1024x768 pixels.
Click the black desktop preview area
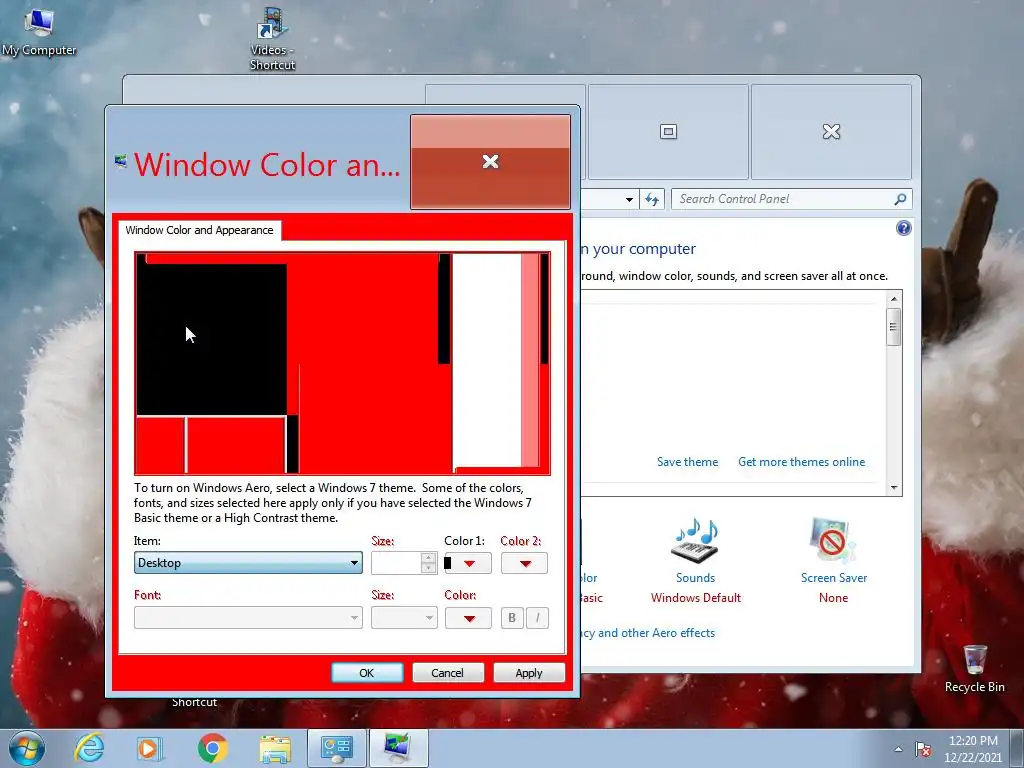click(x=212, y=339)
